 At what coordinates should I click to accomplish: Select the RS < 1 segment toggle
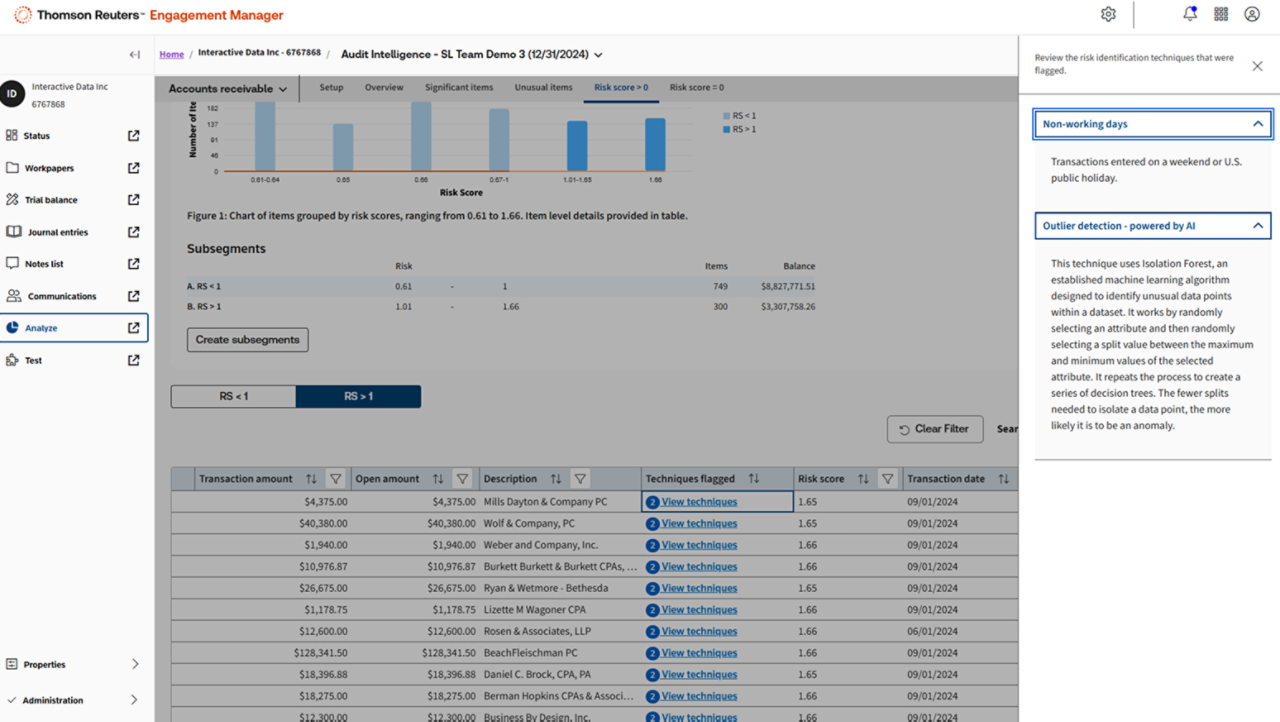[233, 397]
